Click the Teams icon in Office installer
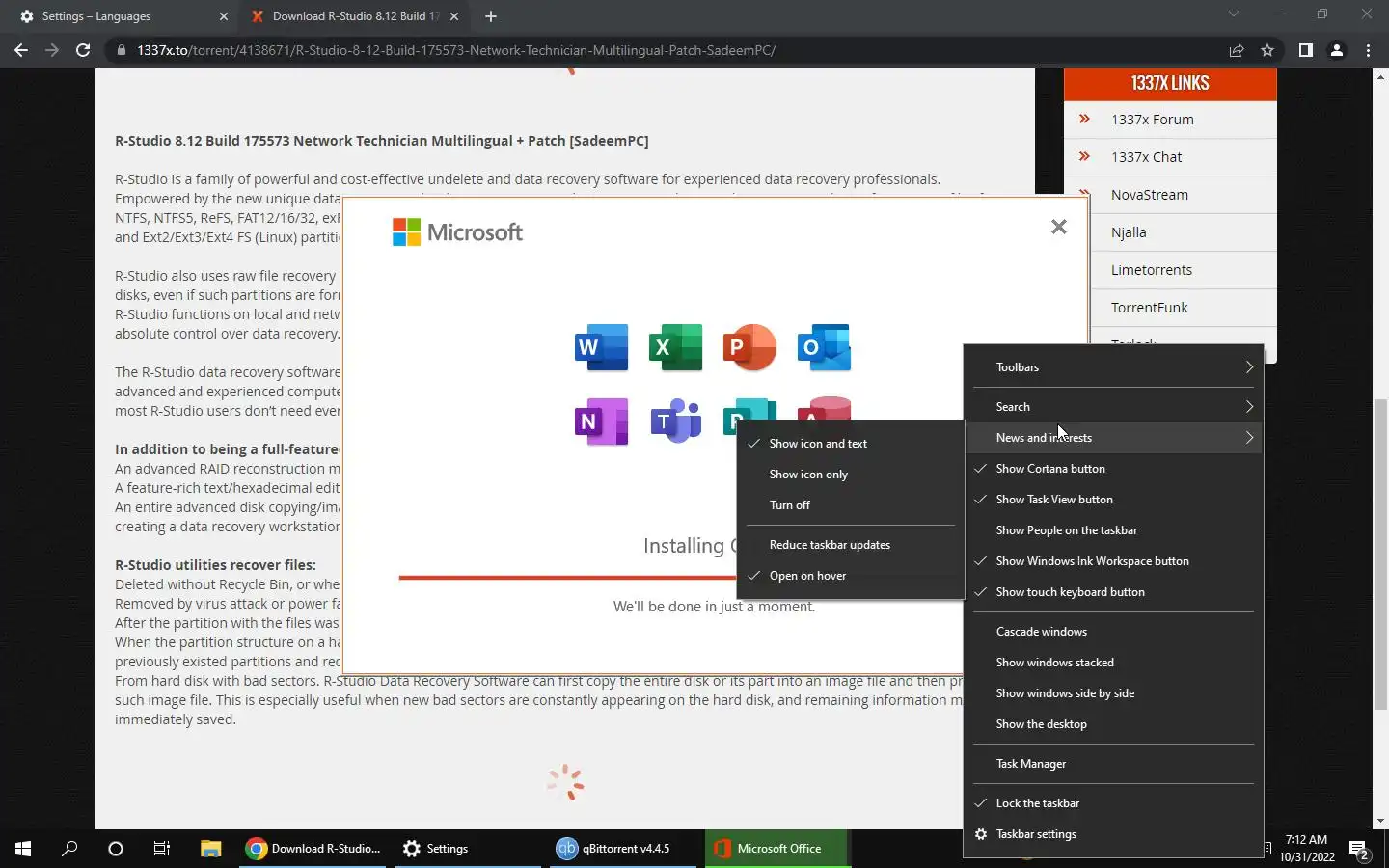Screen dimensions: 1389x868 [675, 421]
